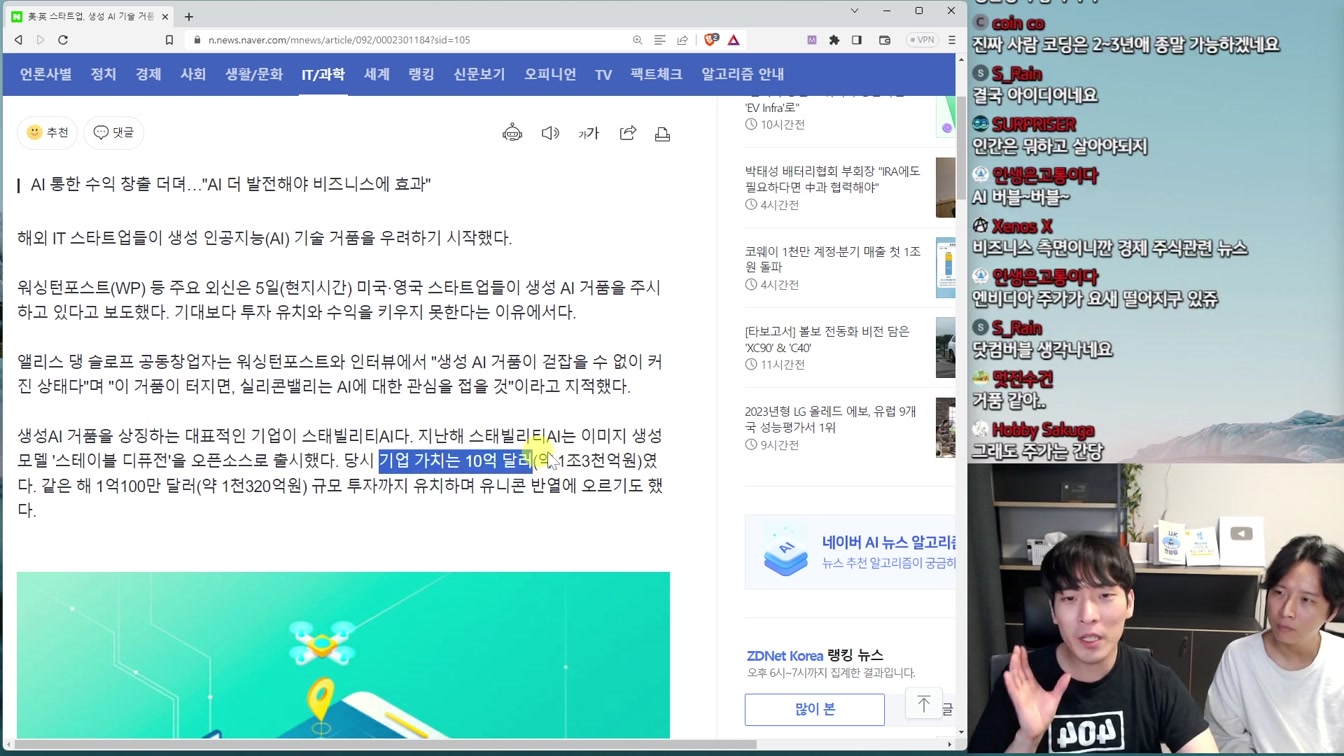Share the article

(x=627, y=133)
